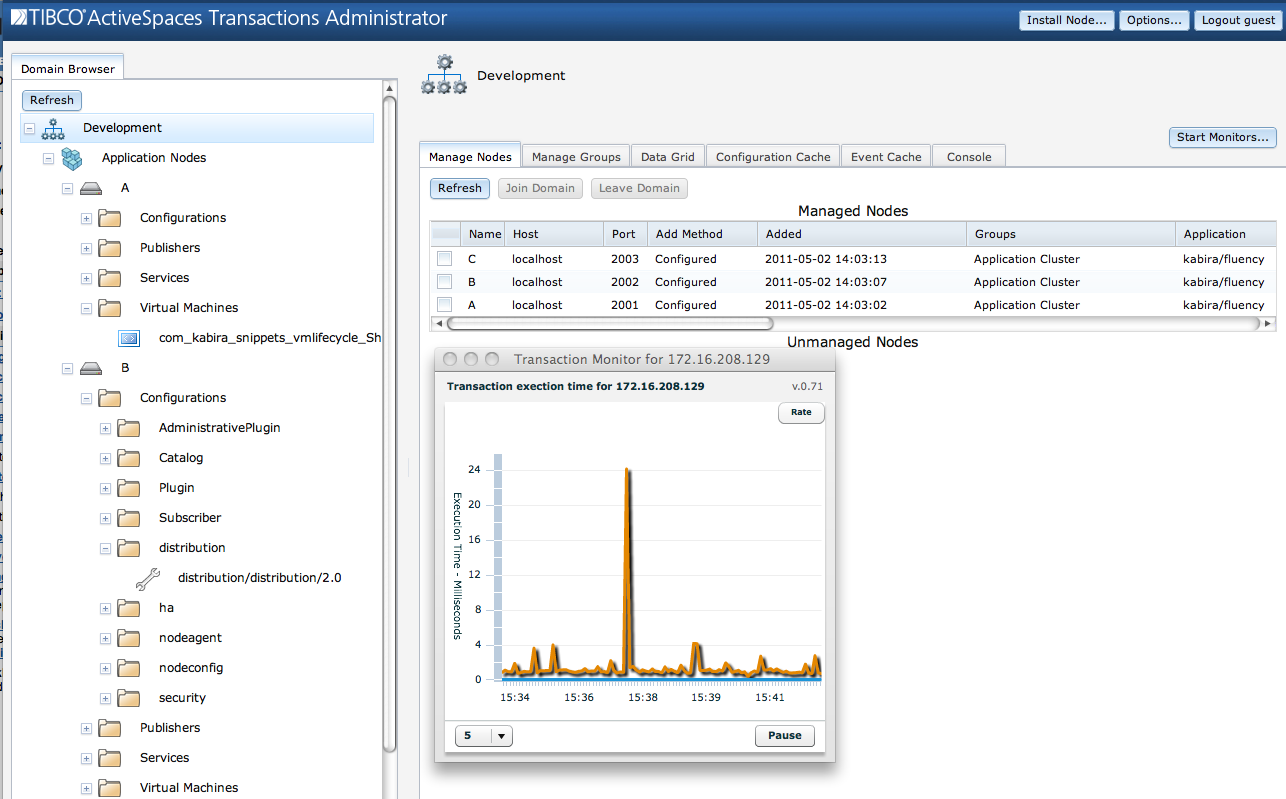Open the Catalog folder icon under node B

(x=127, y=458)
